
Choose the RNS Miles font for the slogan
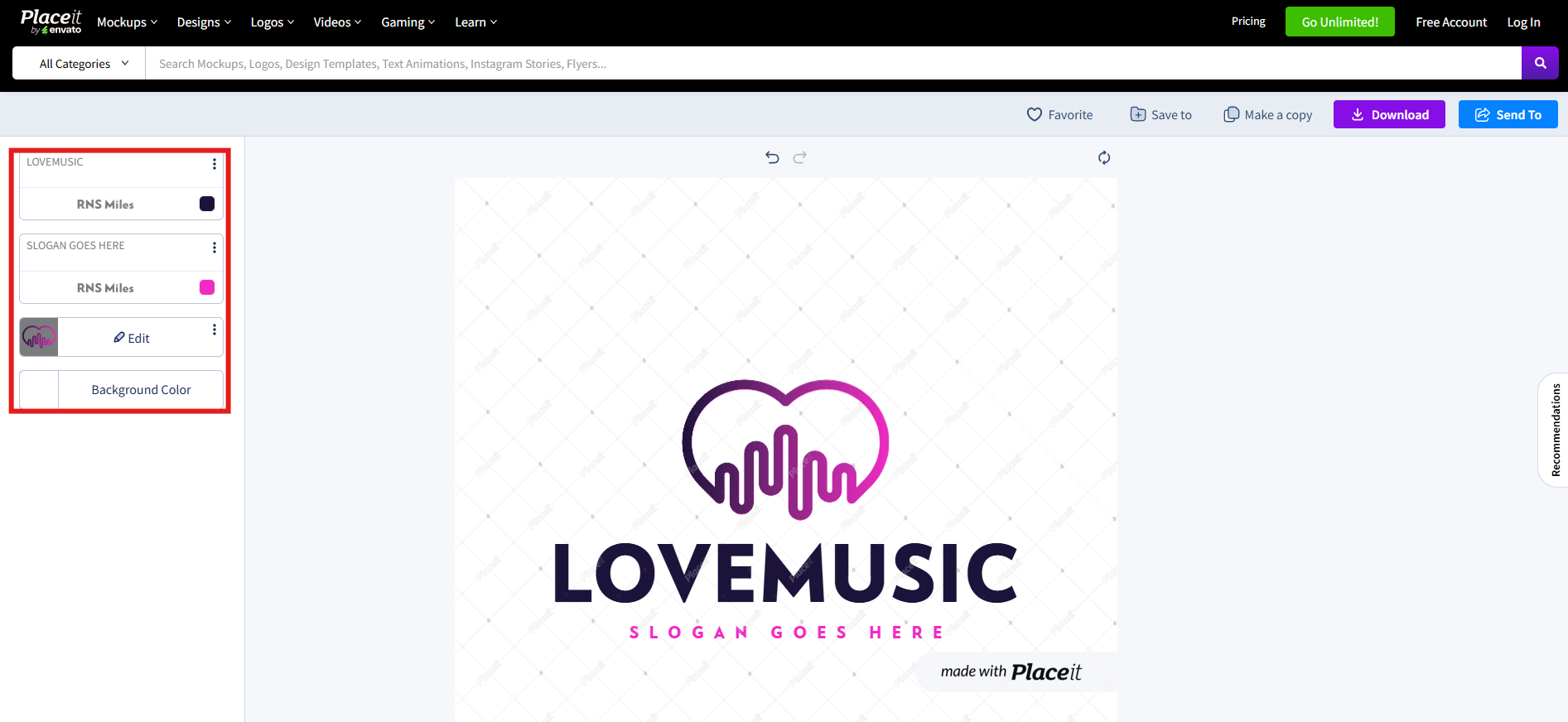tap(105, 288)
